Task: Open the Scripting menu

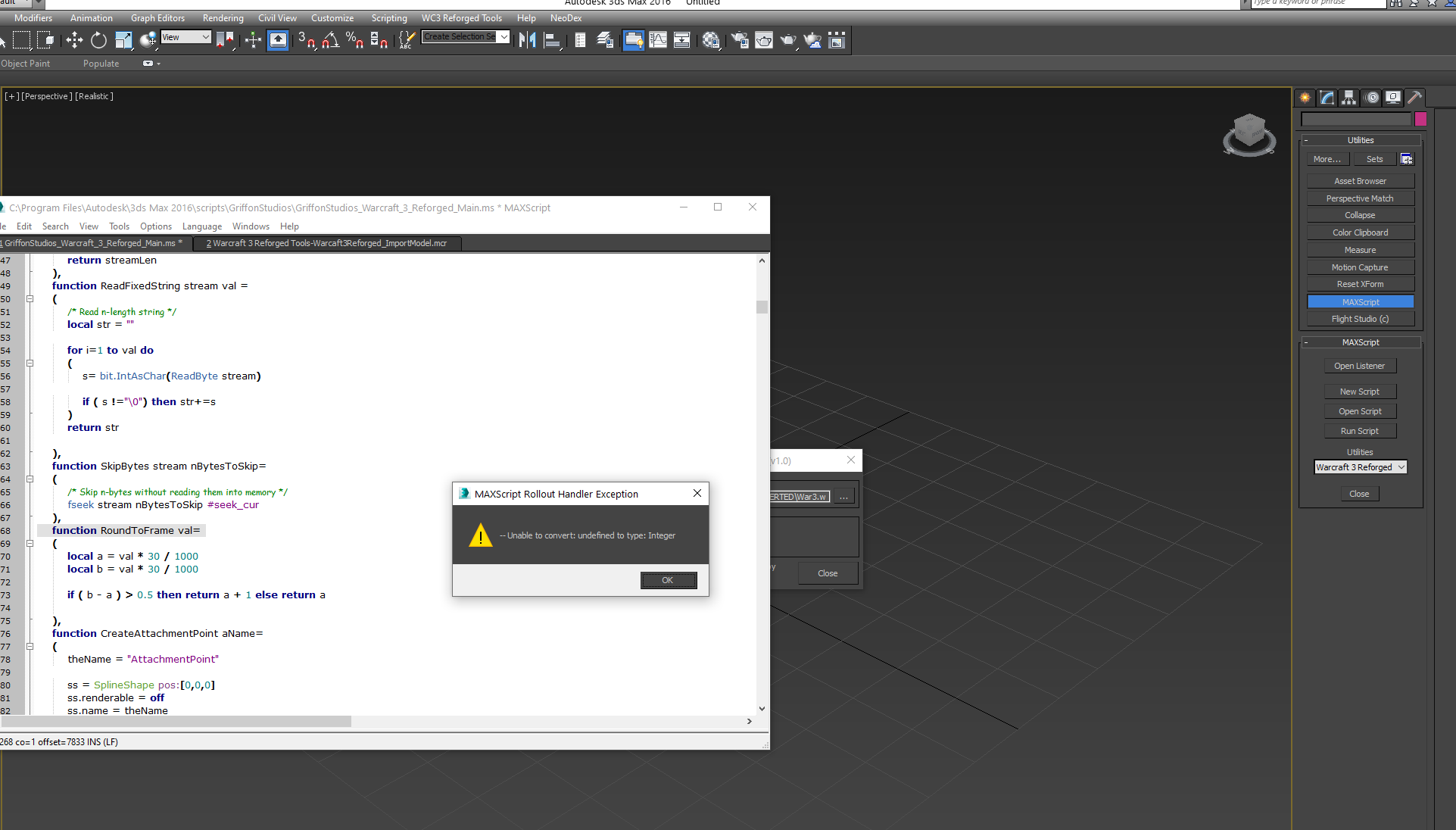Action: point(389,18)
